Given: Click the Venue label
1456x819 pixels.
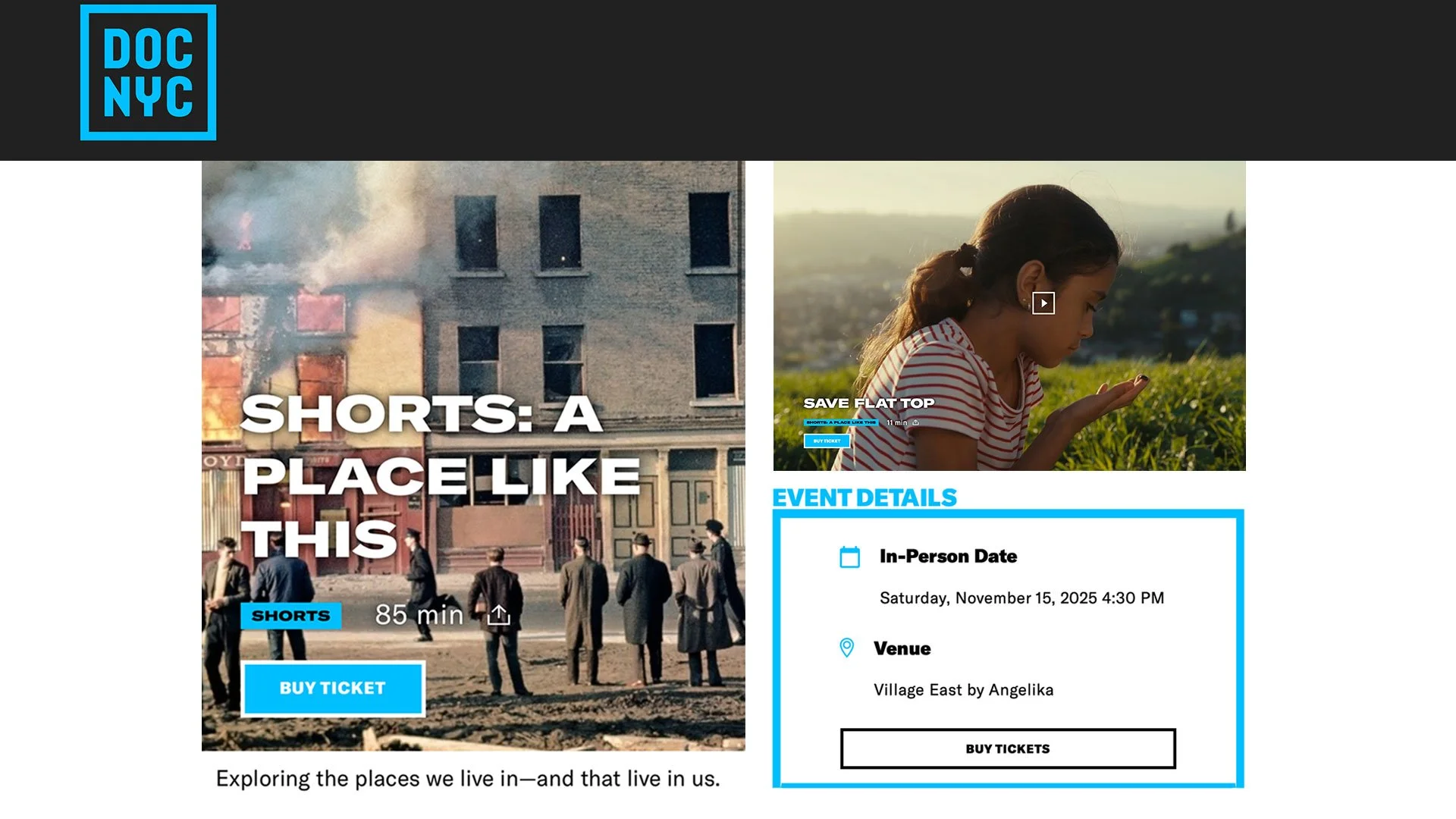Looking at the screenshot, I should 902,648.
